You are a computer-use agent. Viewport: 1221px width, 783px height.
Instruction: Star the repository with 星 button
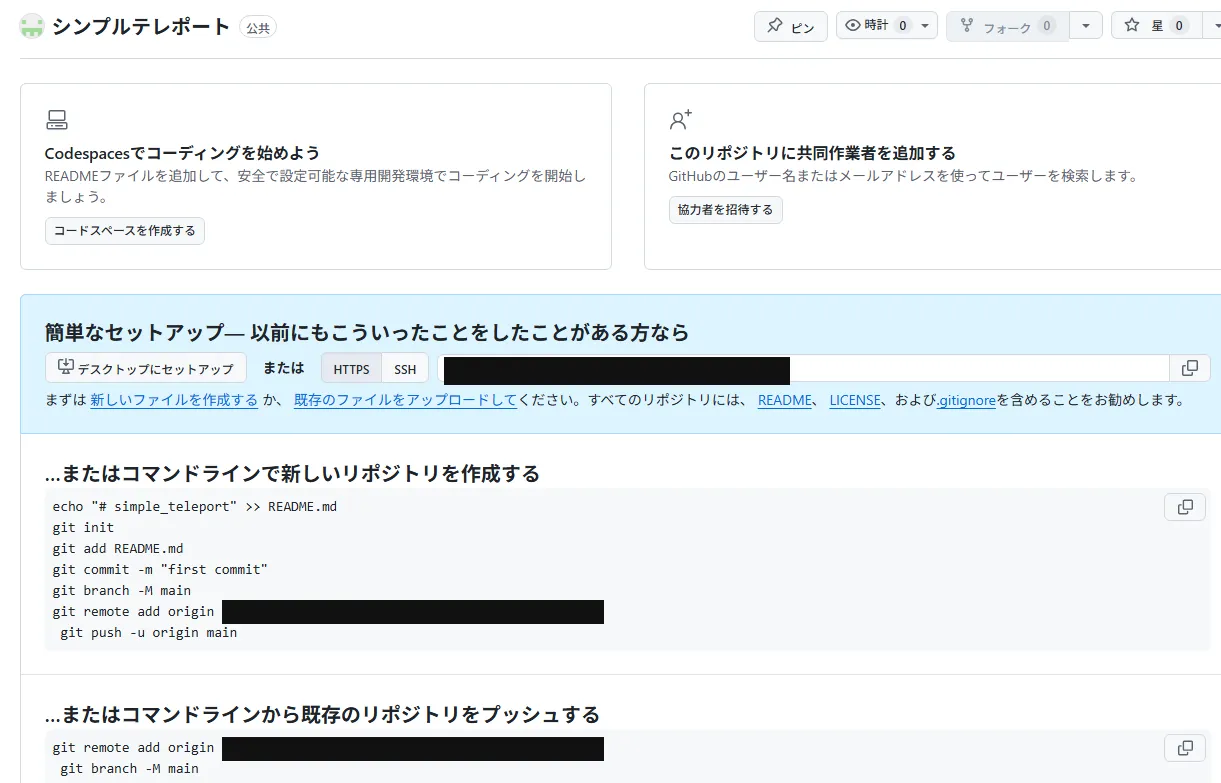(1156, 25)
